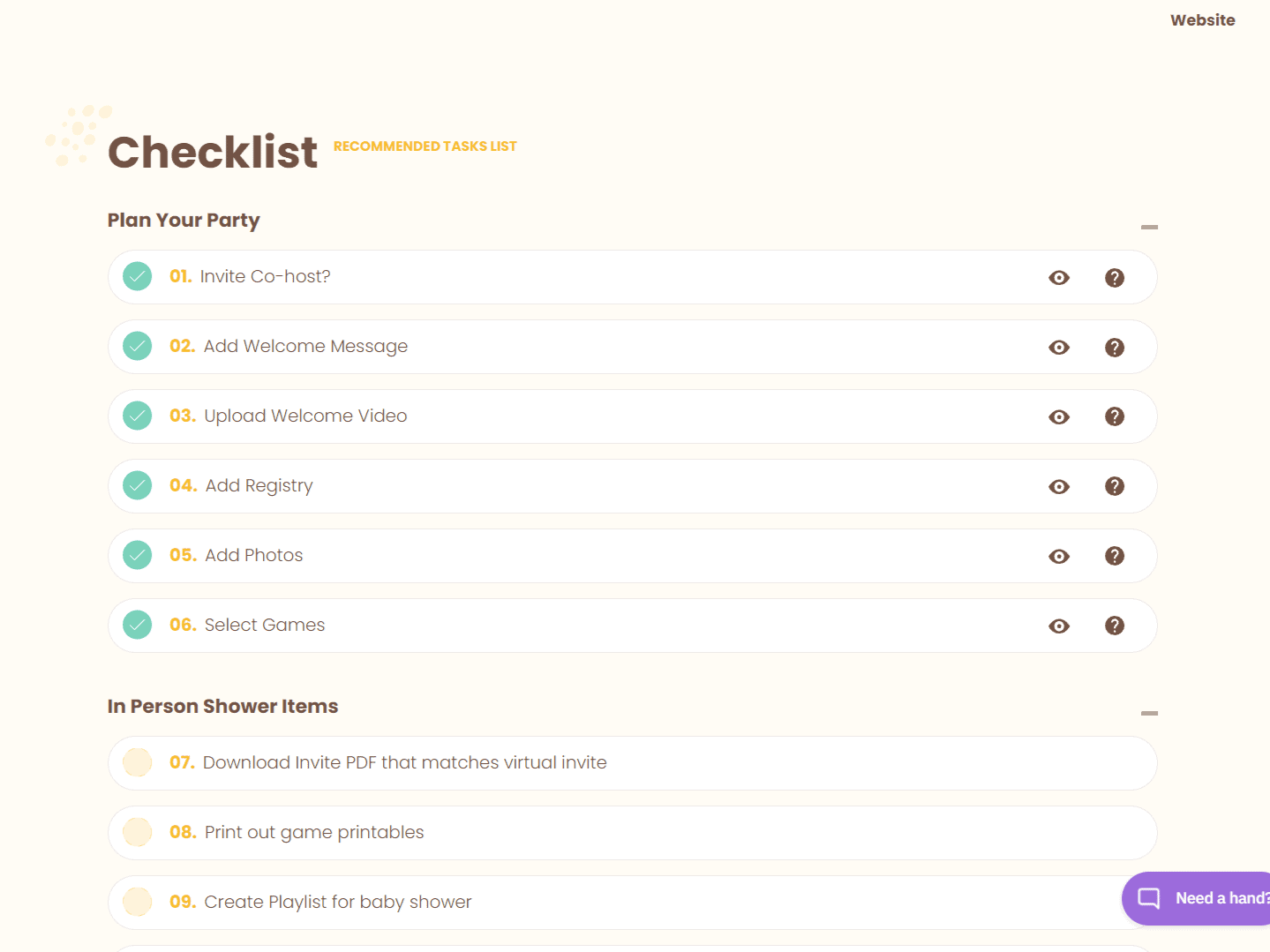This screenshot has height=952, width=1270.
Task: Uncheck the completed Add Registry task
Action: (137, 485)
